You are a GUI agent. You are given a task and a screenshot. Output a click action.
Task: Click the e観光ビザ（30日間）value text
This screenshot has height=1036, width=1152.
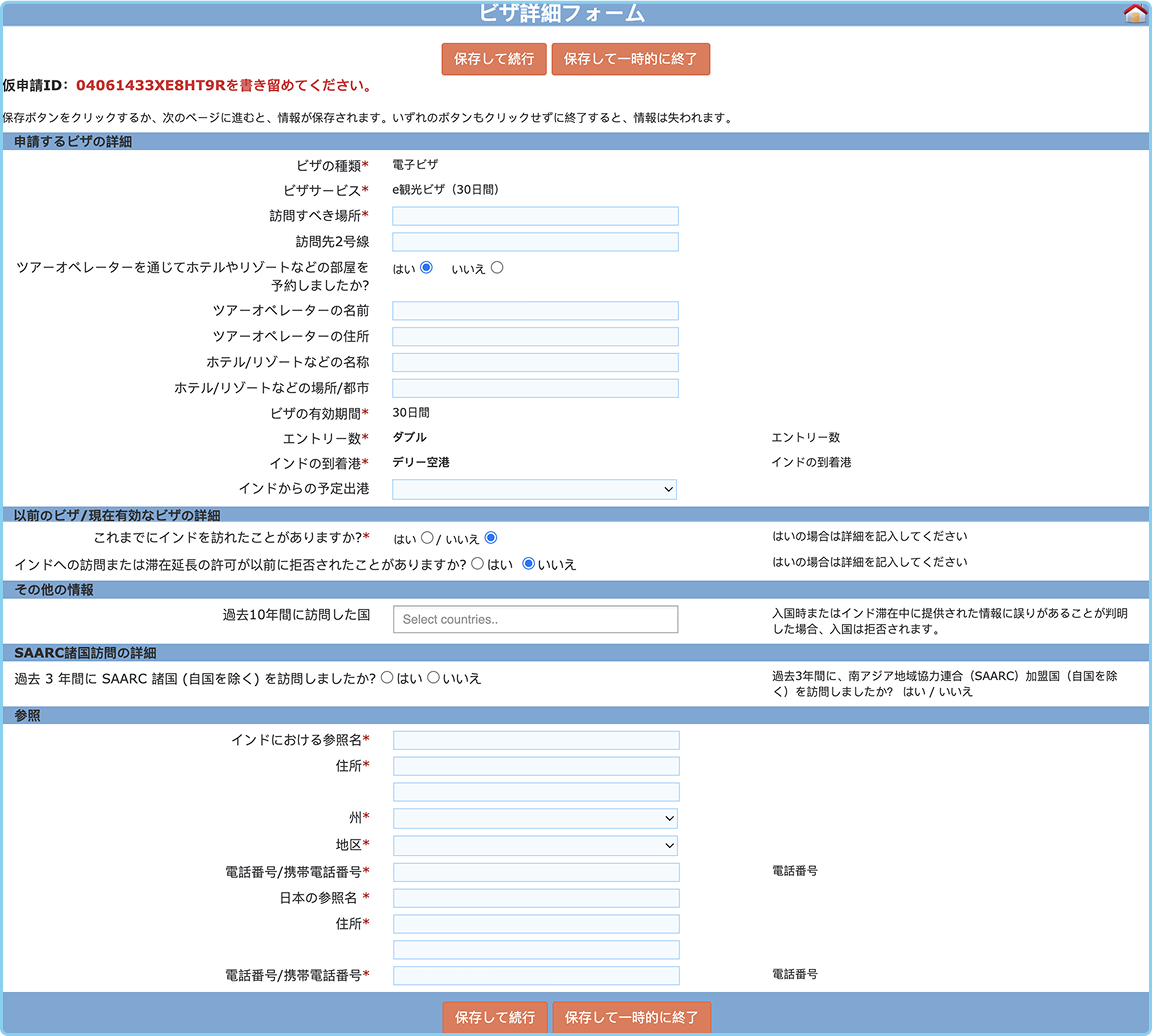447,190
